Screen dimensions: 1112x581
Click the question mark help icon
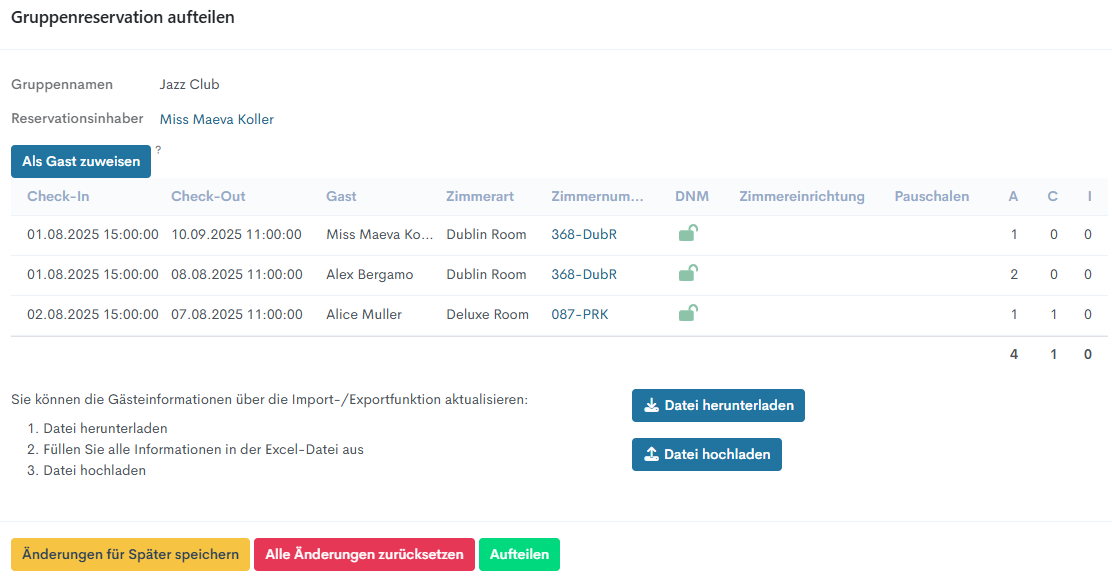[158, 150]
